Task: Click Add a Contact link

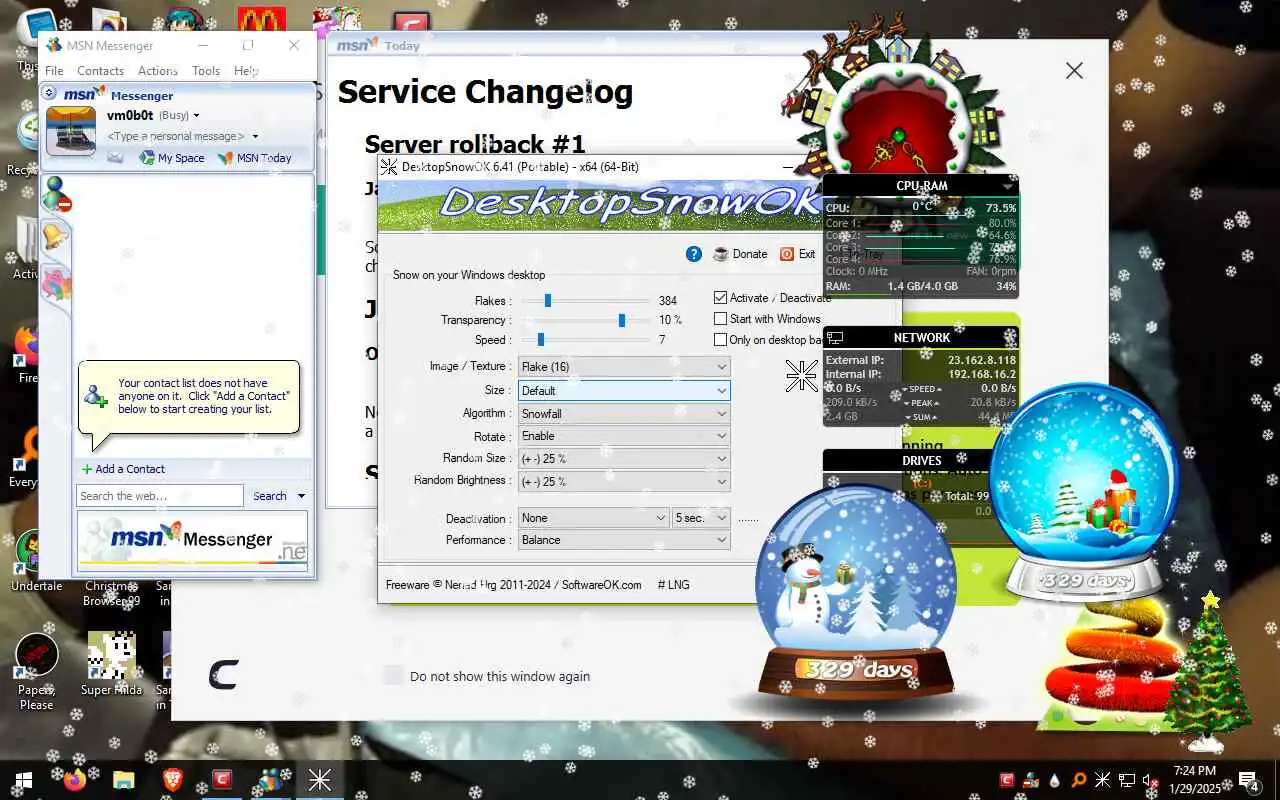Action: pyautogui.click(x=123, y=469)
